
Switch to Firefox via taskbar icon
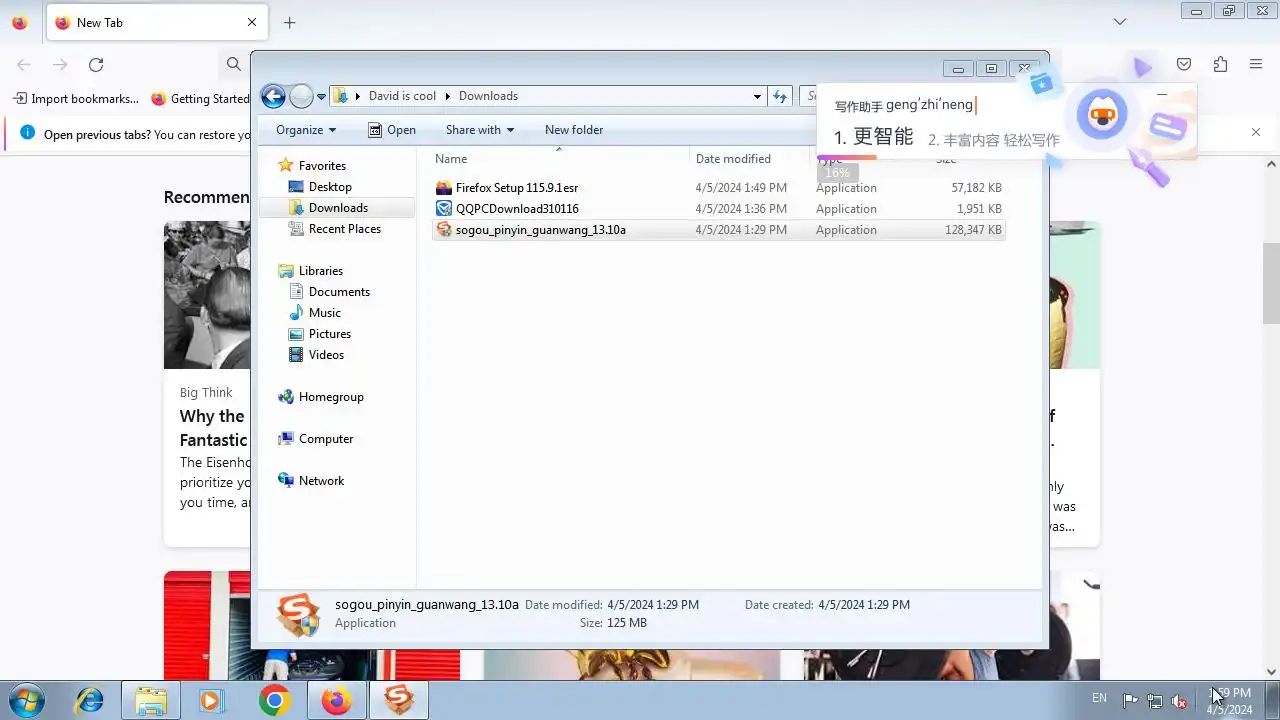point(336,700)
